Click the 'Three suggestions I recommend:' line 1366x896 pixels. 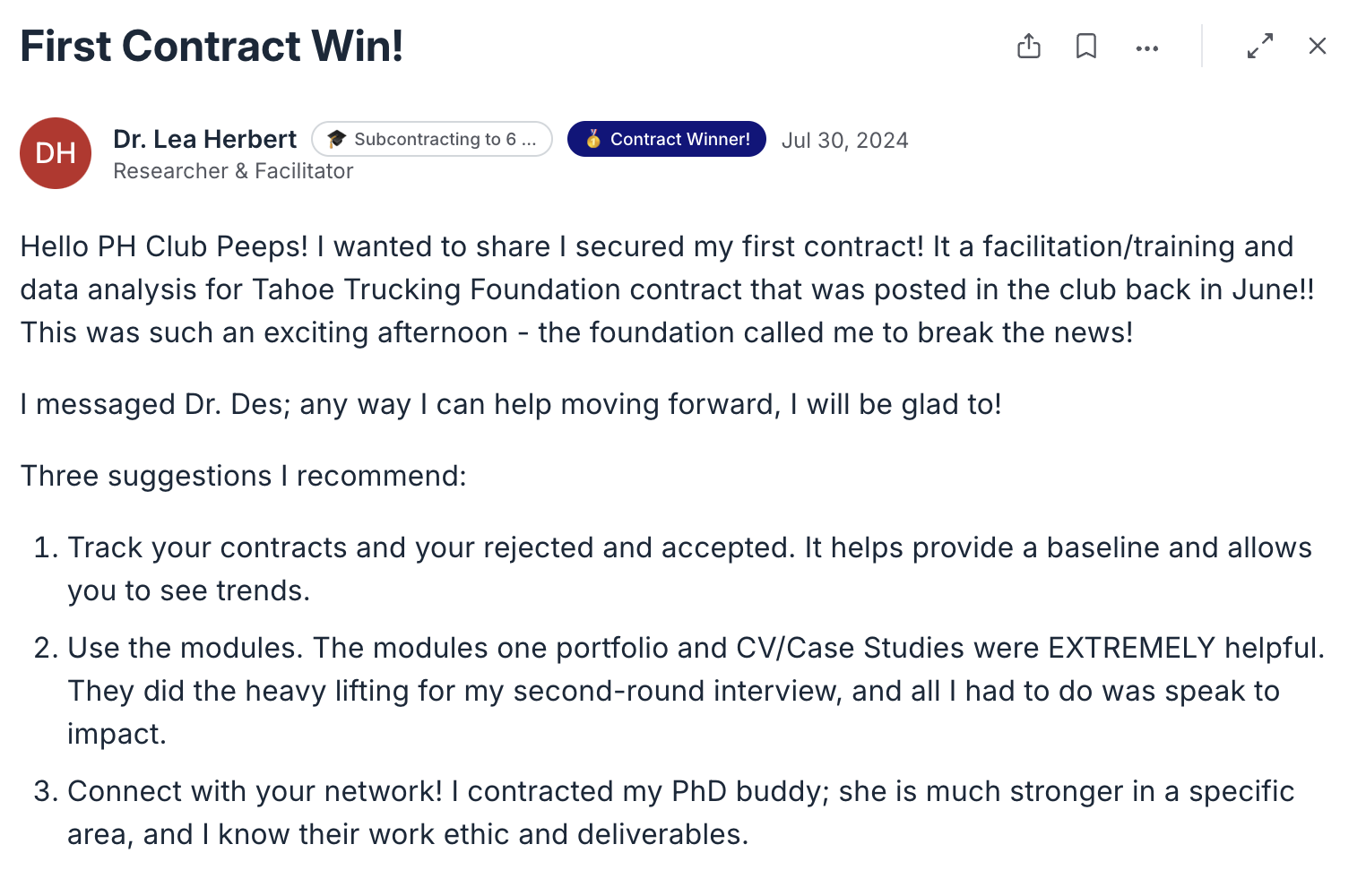click(244, 476)
